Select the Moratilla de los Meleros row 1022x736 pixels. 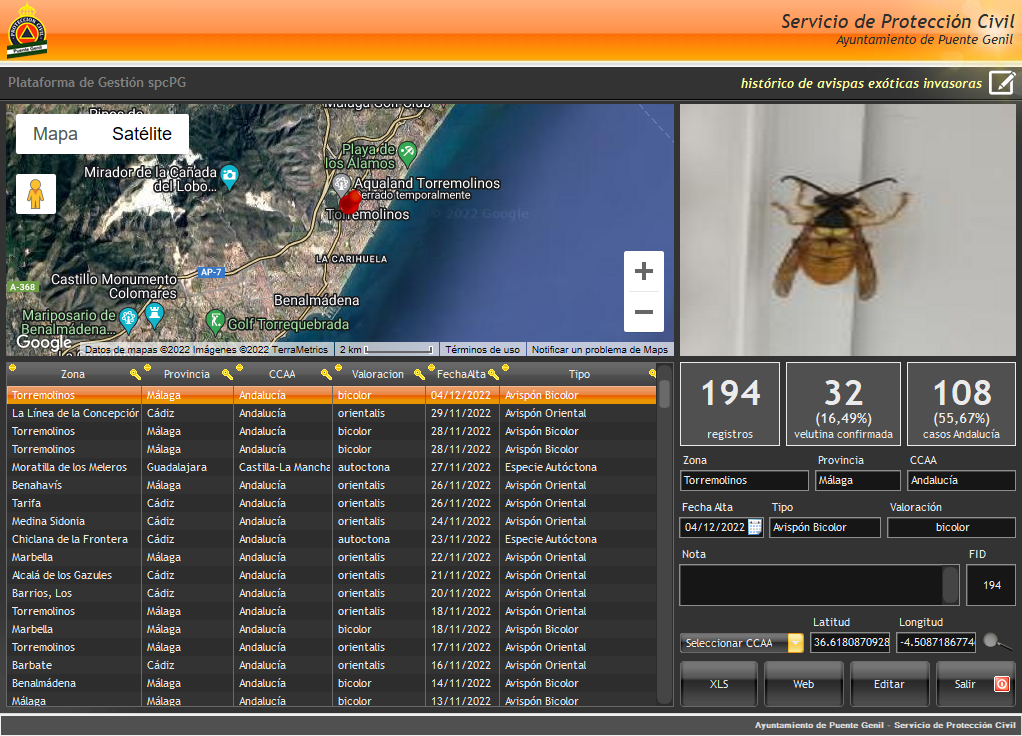pyautogui.click(x=331, y=467)
